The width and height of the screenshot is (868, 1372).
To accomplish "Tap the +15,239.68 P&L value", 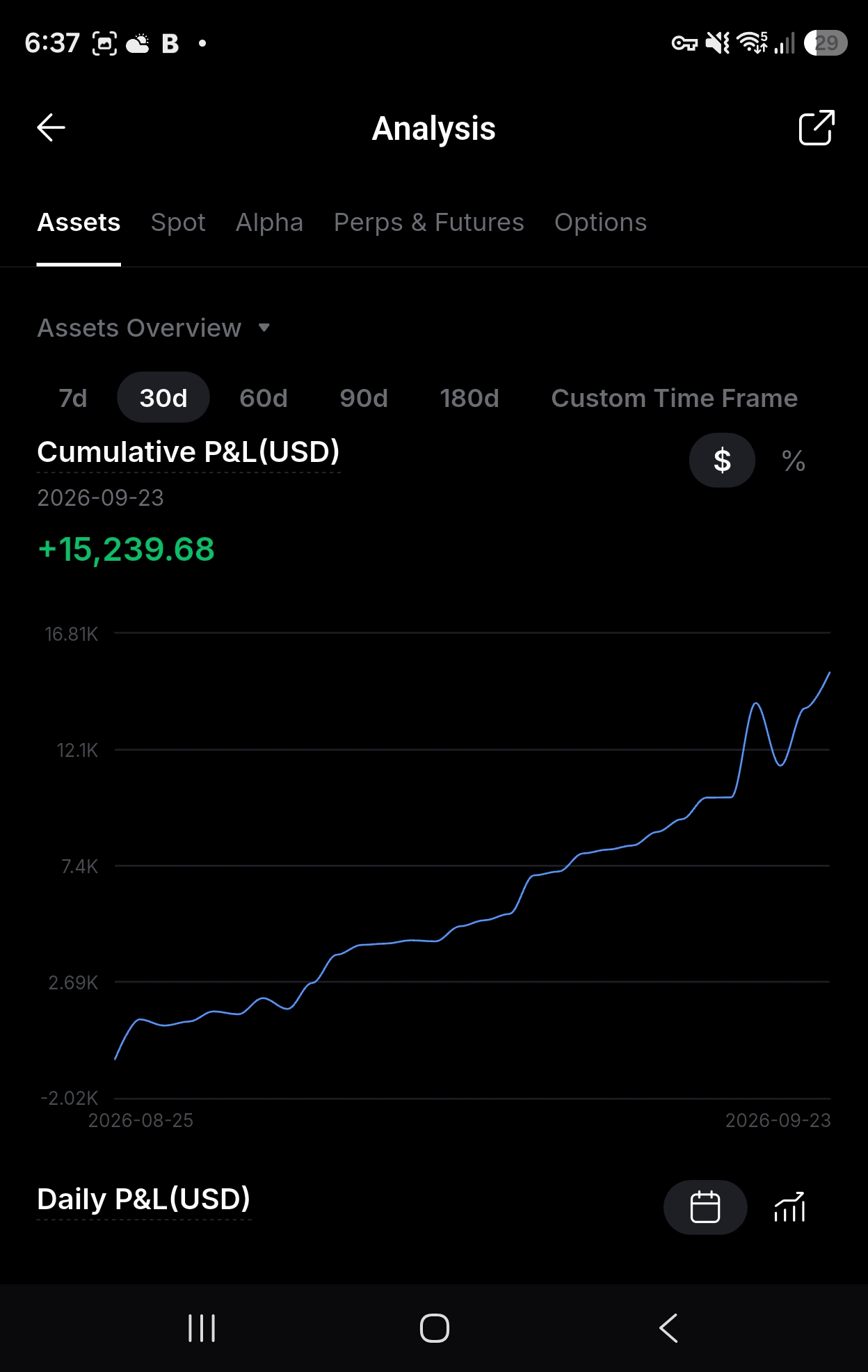I will (126, 549).
